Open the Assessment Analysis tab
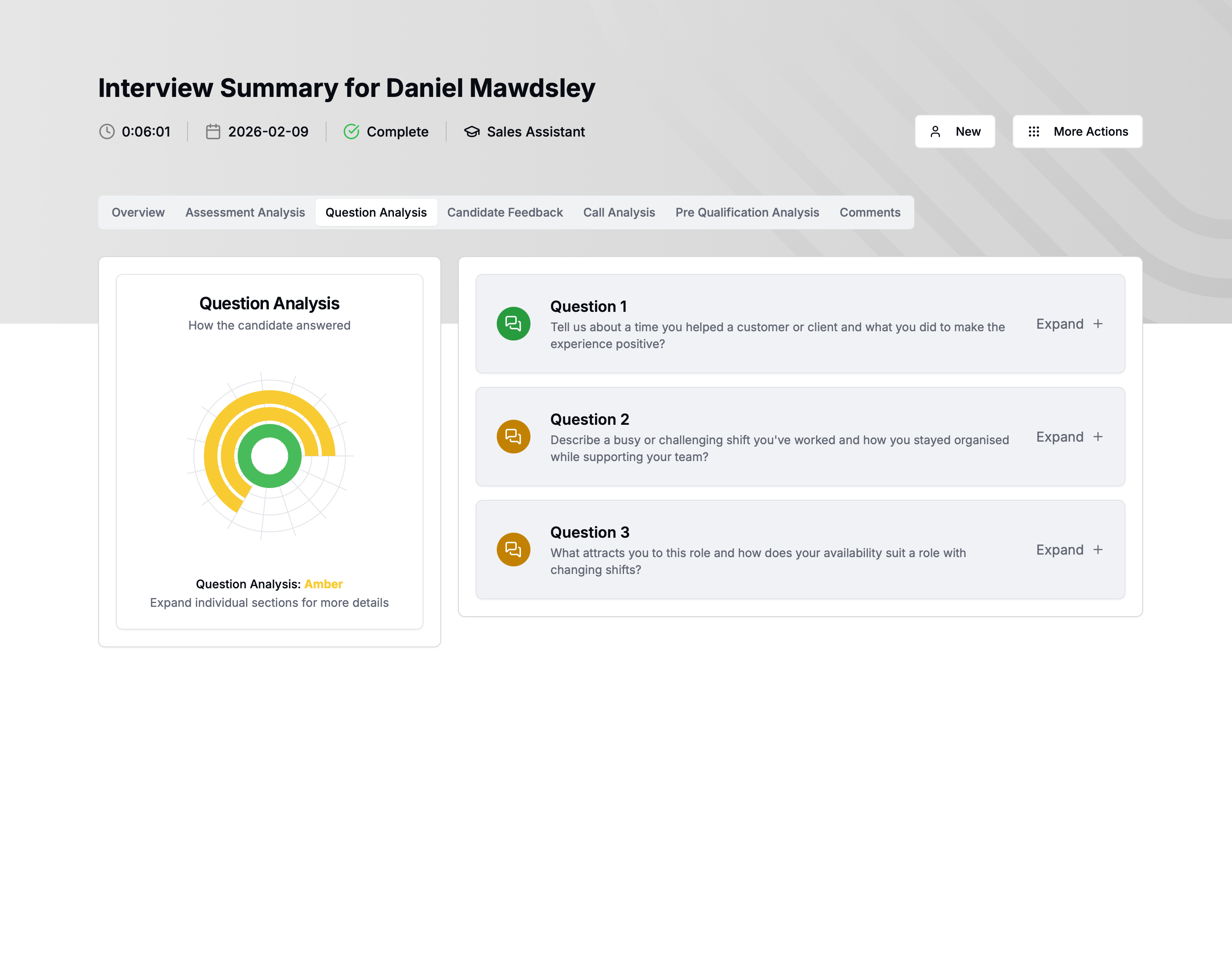 point(245,212)
